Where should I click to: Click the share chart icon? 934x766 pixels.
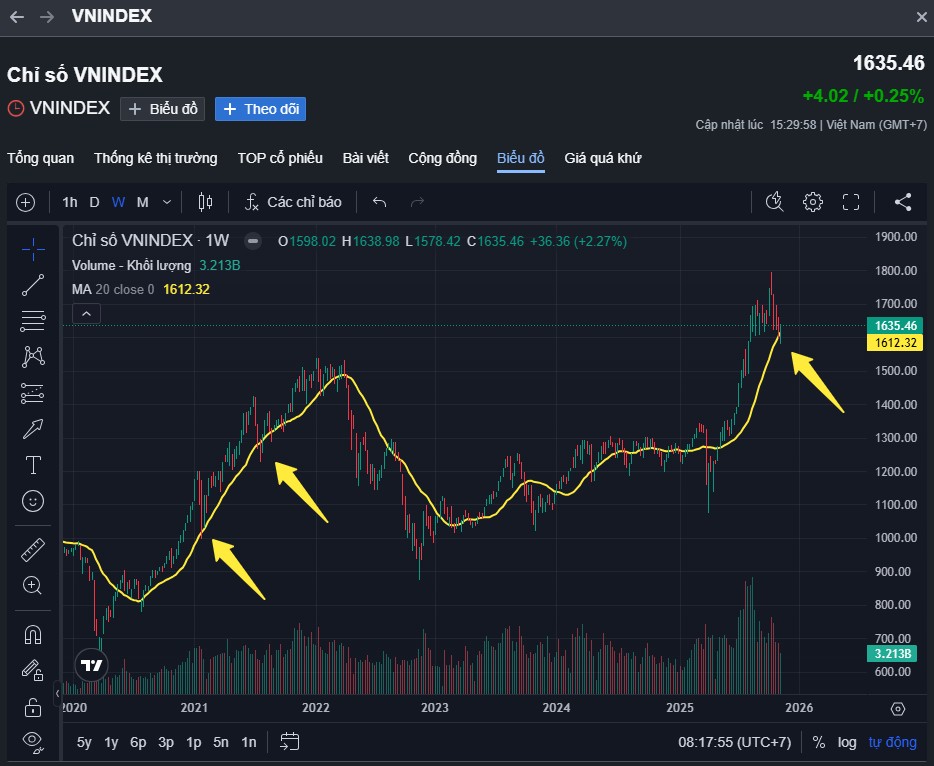click(x=903, y=202)
